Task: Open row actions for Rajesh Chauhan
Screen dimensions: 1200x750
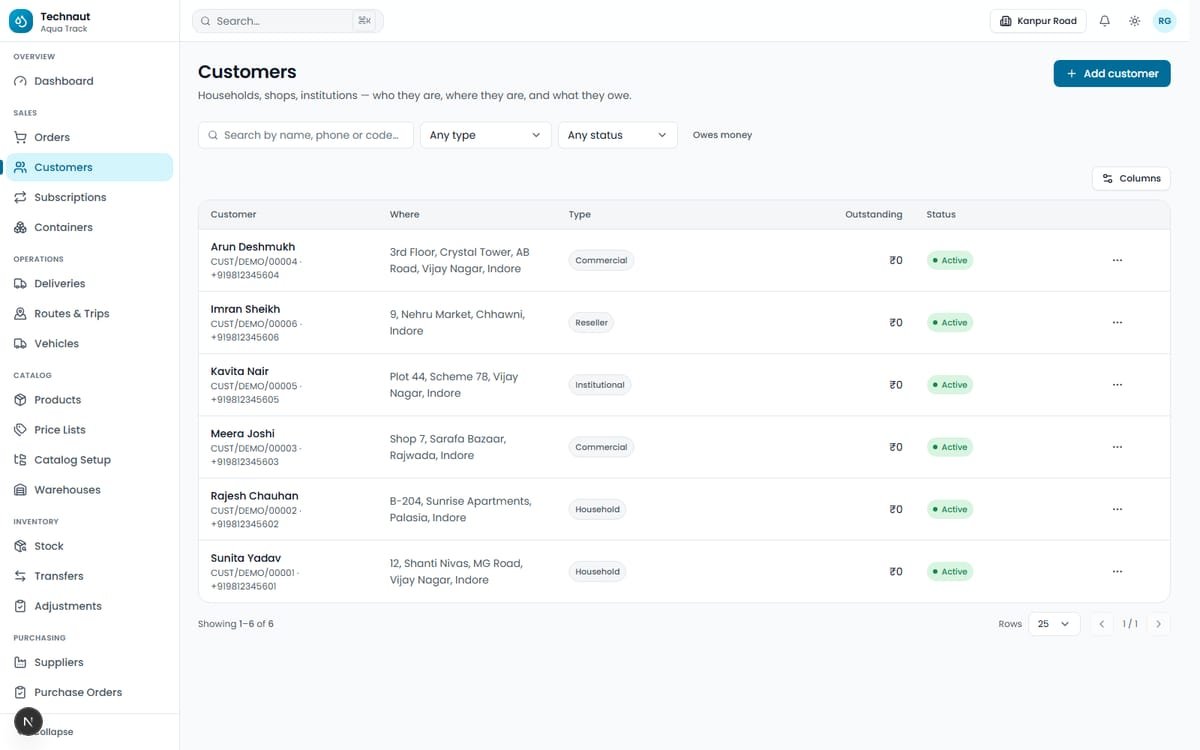Action: tap(1117, 509)
